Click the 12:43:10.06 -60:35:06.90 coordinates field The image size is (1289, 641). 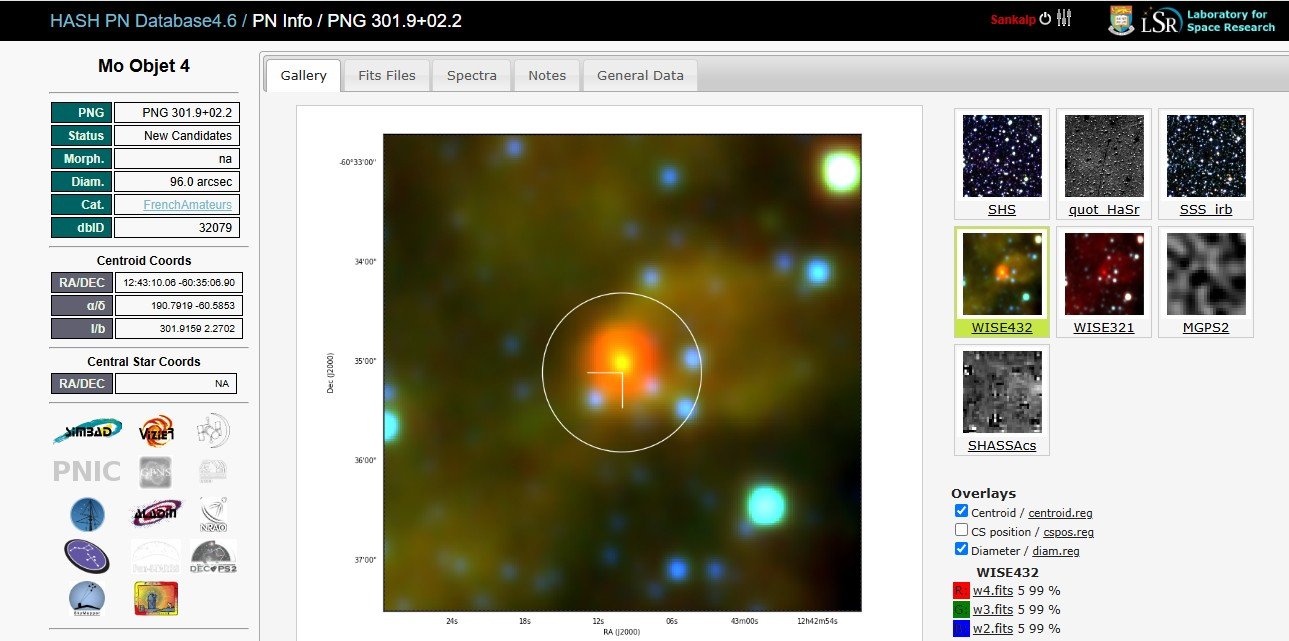179,282
